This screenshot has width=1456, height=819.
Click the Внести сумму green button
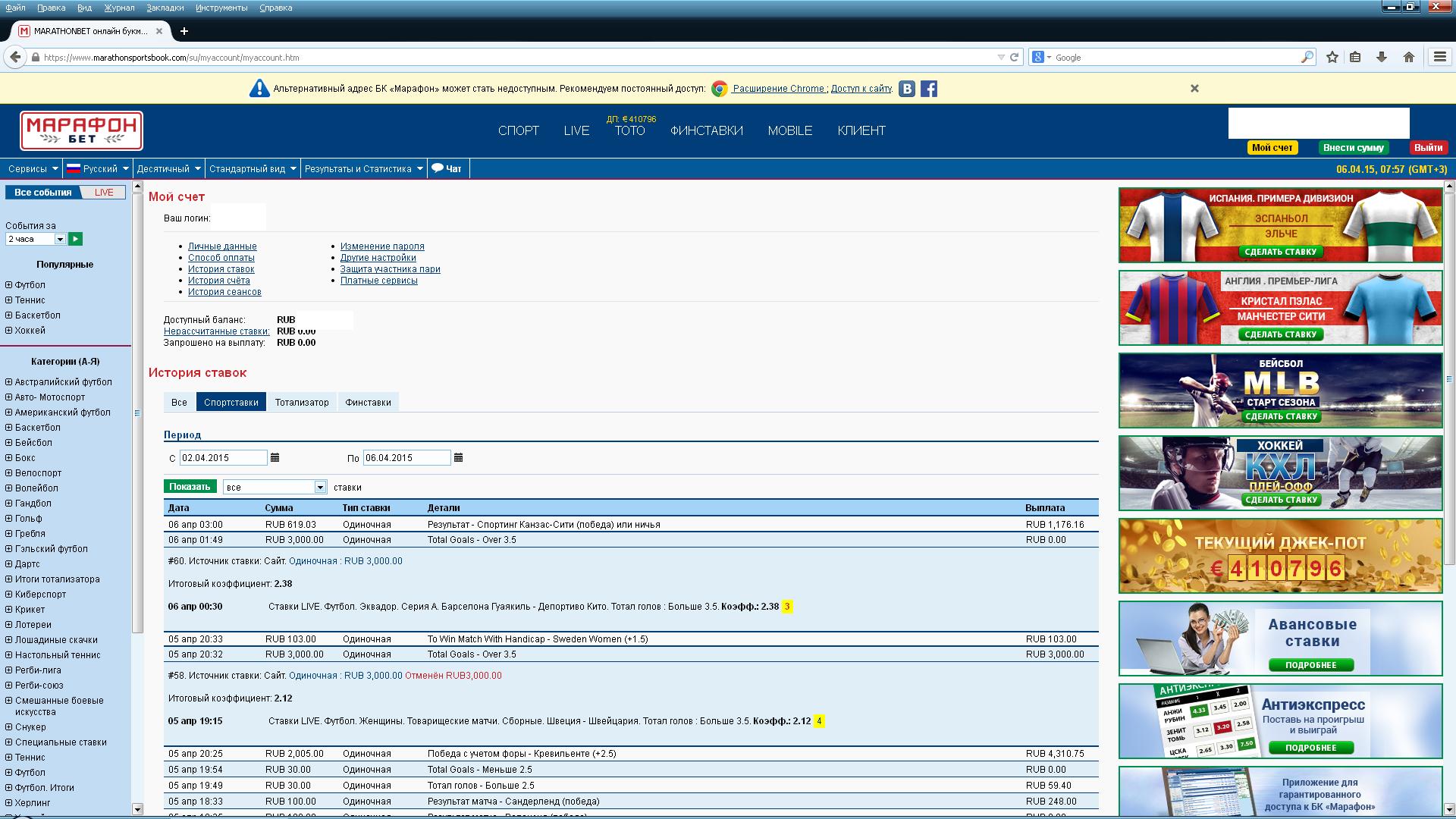(x=1354, y=148)
